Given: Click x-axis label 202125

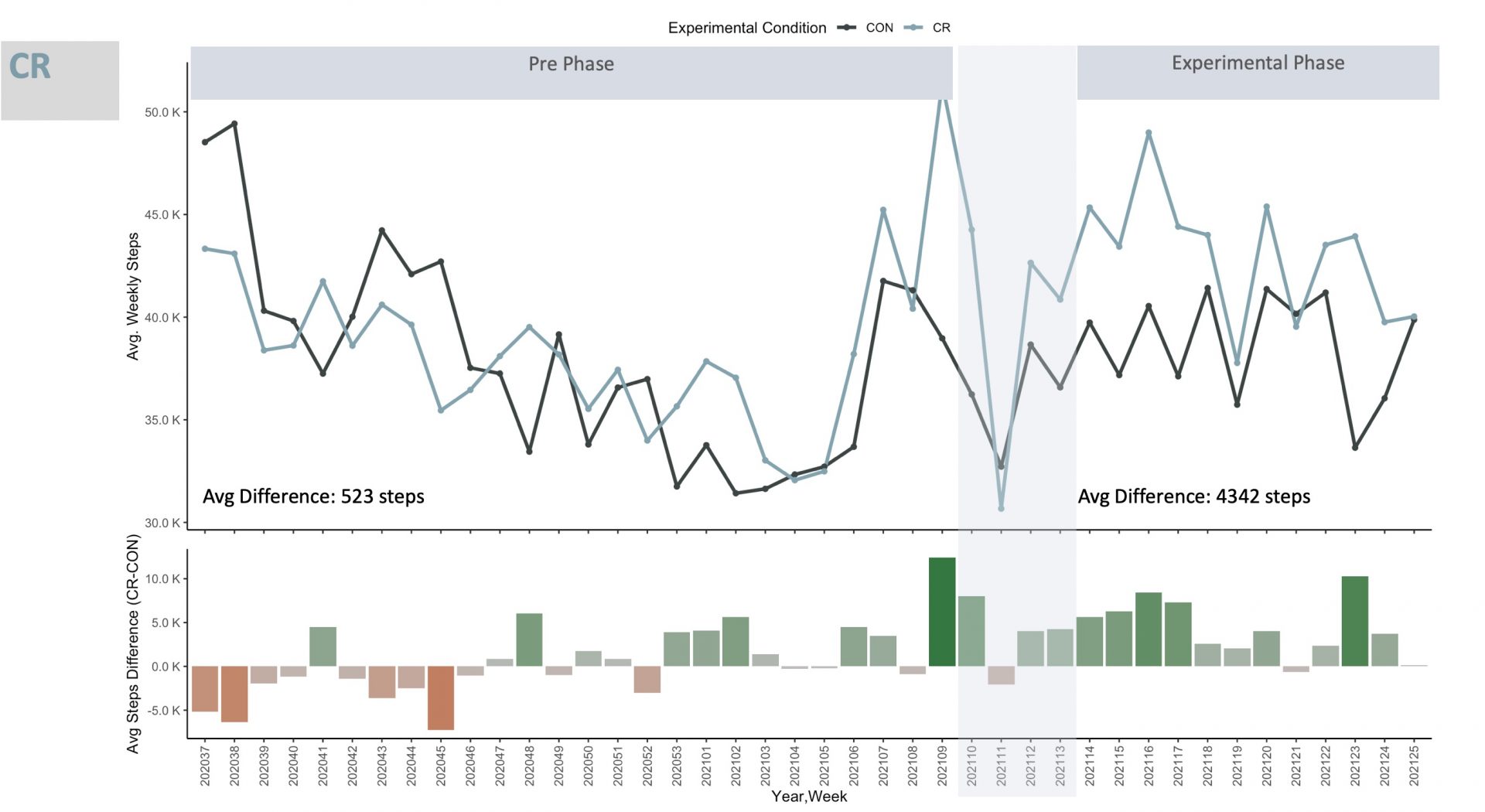Looking at the screenshot, I should click(x=1415, y=765).
